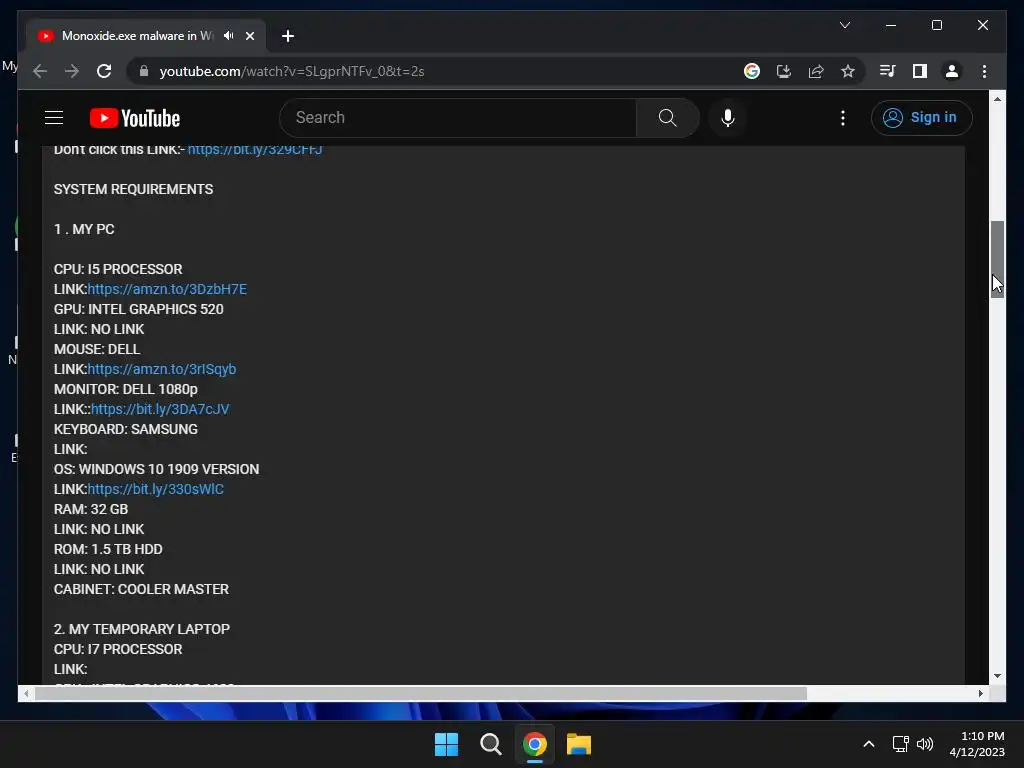Viewport: 1024px width, 768px height.
Task: Open the tab search chevron dropdown
Action: click(844, 25)
